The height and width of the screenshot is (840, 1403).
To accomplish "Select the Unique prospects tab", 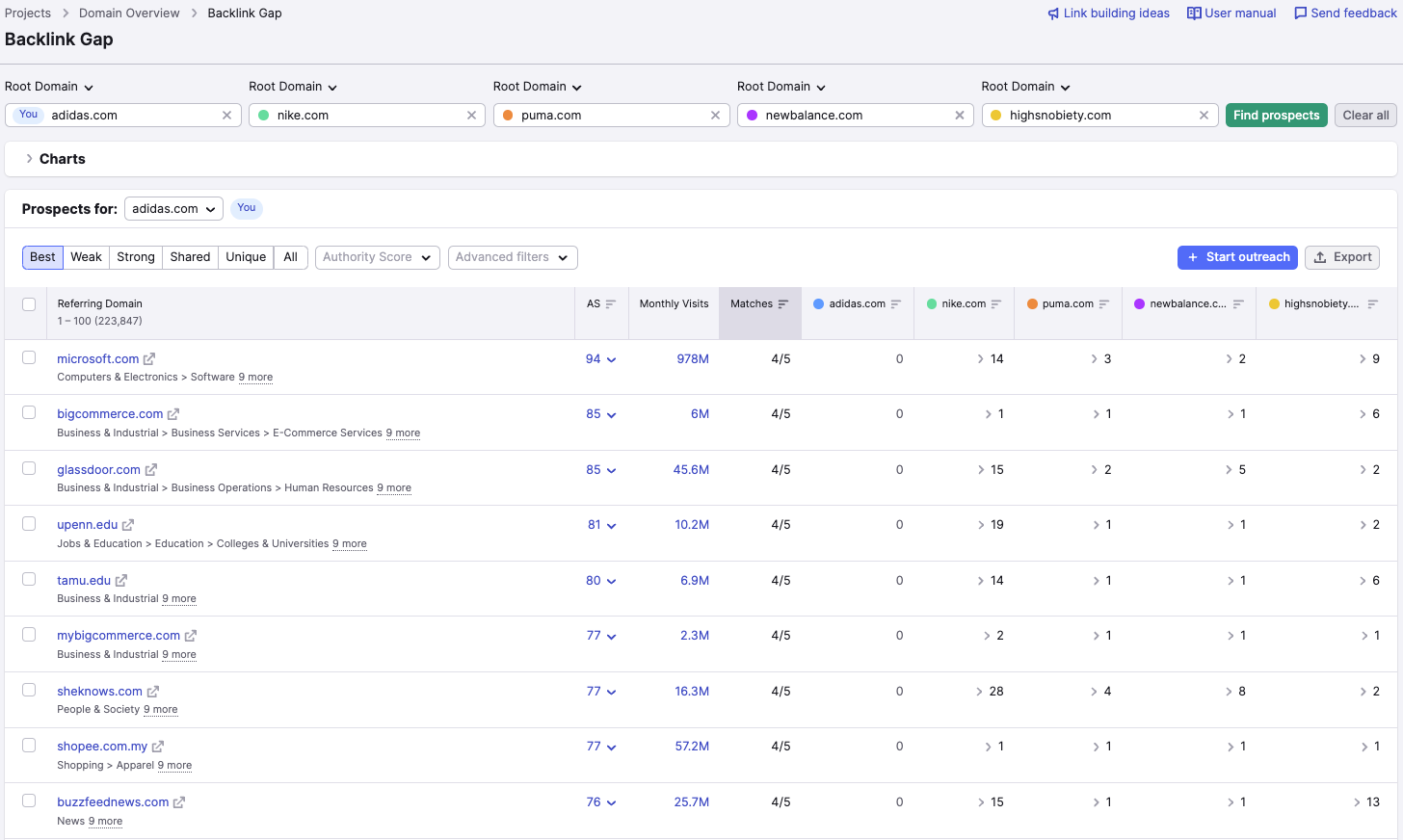I will coord(246,257).
